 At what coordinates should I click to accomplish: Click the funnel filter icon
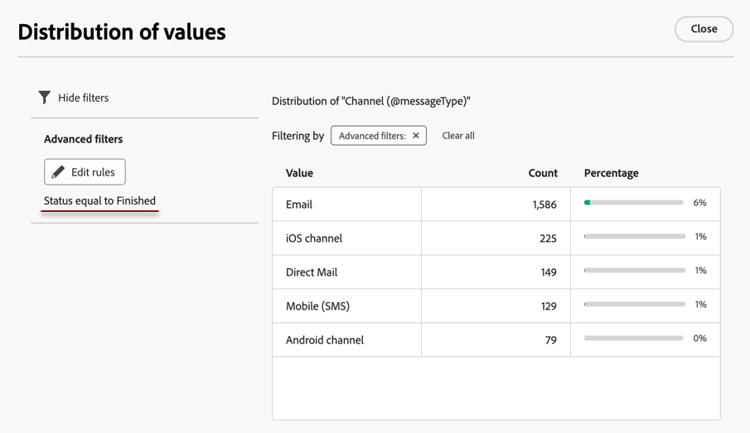(x=44, y=98)
